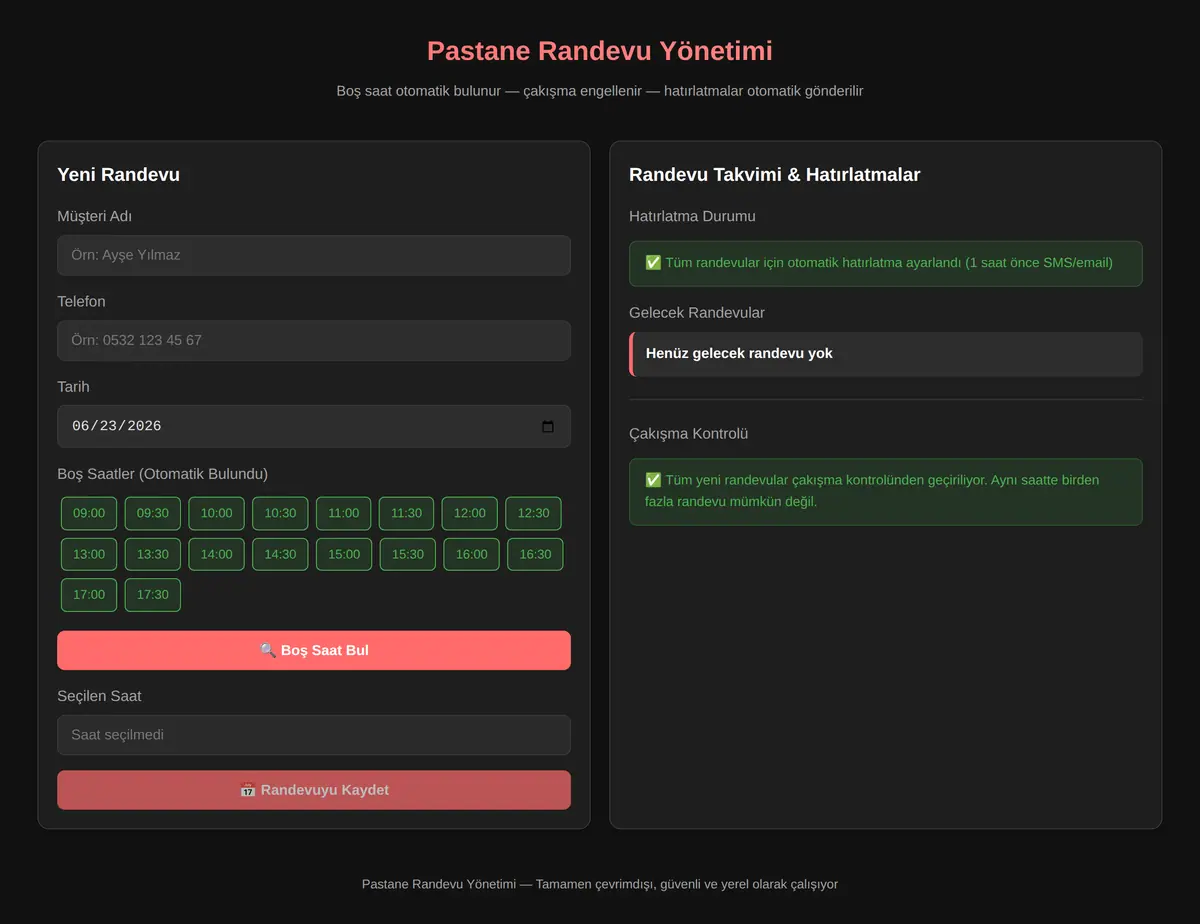
Task: Choose the 16:00 time slot
Action: click(x=472, y=554)
